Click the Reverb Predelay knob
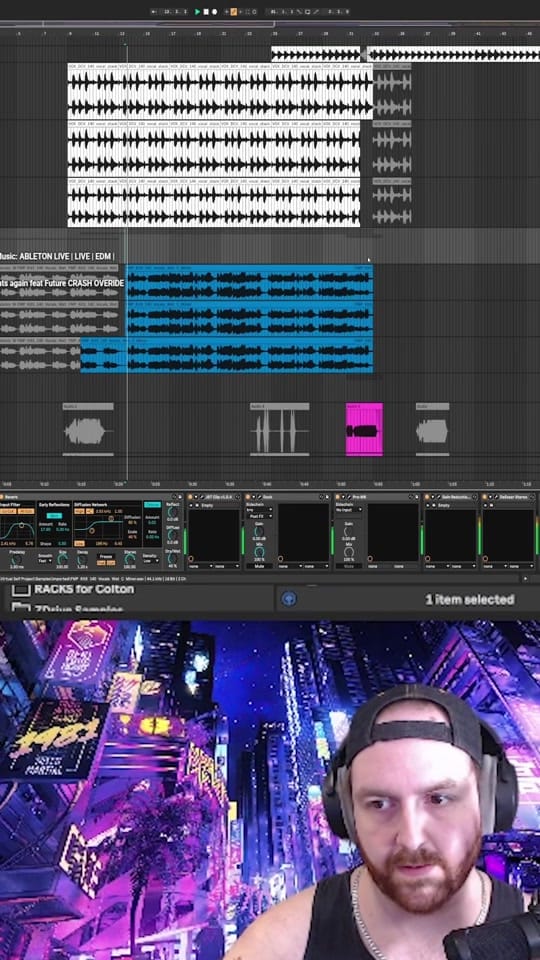This screenshot has height=960, width=540. (x=15, y=560)
